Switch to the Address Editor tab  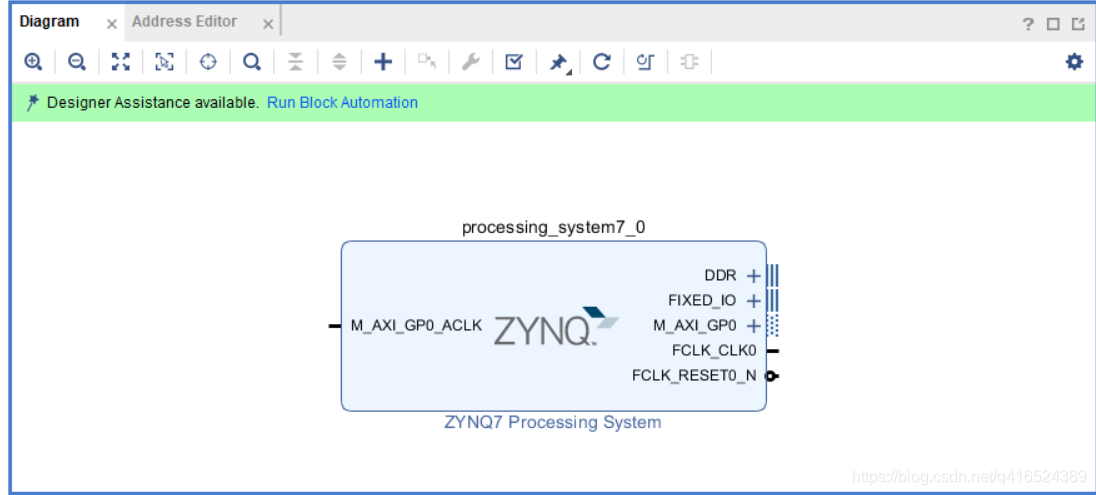185,22
